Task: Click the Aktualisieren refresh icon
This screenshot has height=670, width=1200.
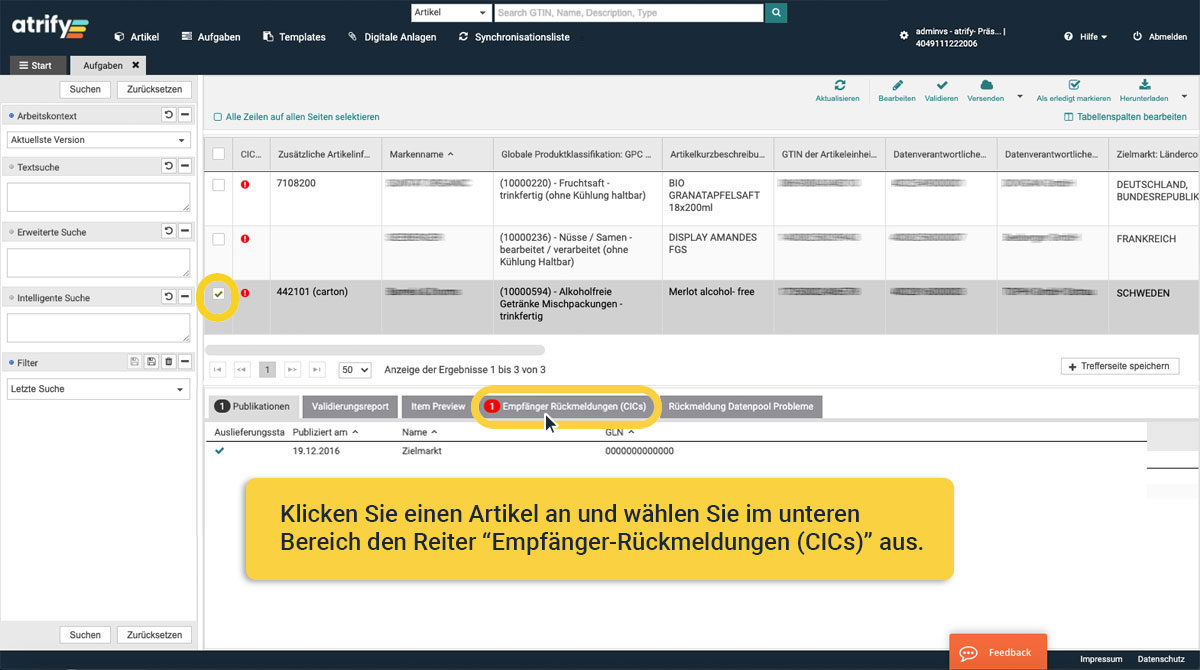Action: point(838,86)
